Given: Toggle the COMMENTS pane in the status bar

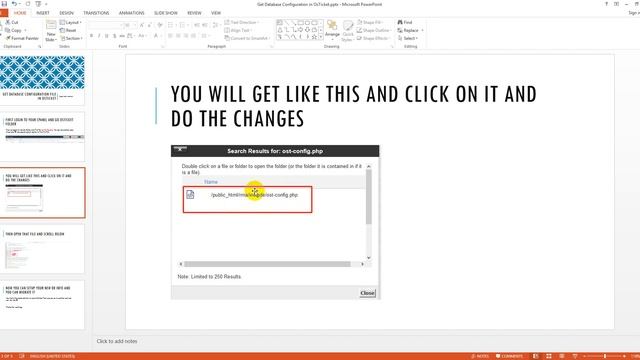Looking at the screenshot, I should point(509,356).
